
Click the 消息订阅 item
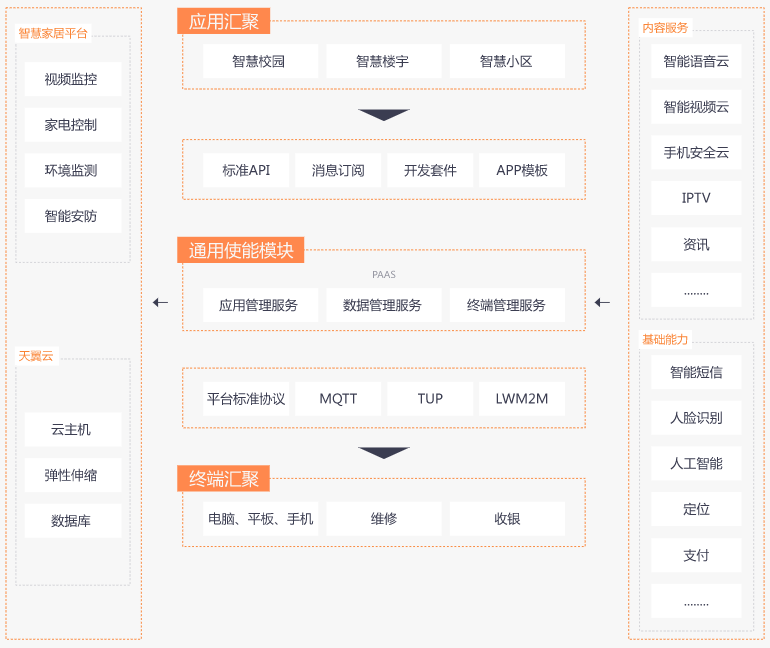tap(338, 170)
